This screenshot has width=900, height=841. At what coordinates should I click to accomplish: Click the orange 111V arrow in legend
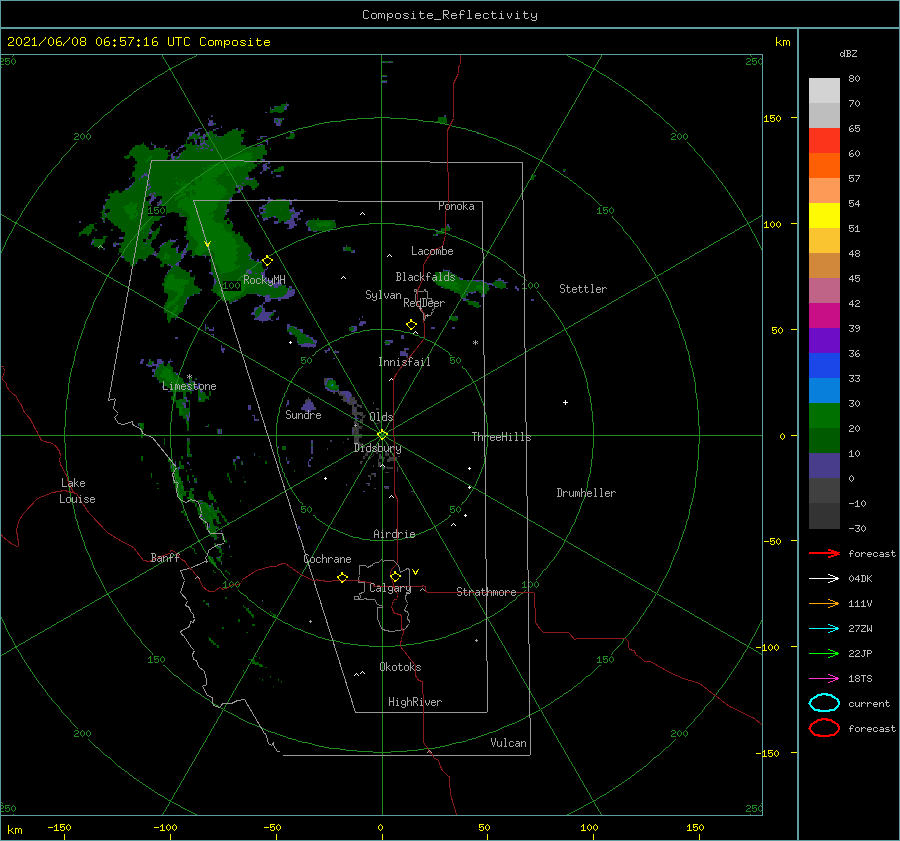[x=824, y=603]
